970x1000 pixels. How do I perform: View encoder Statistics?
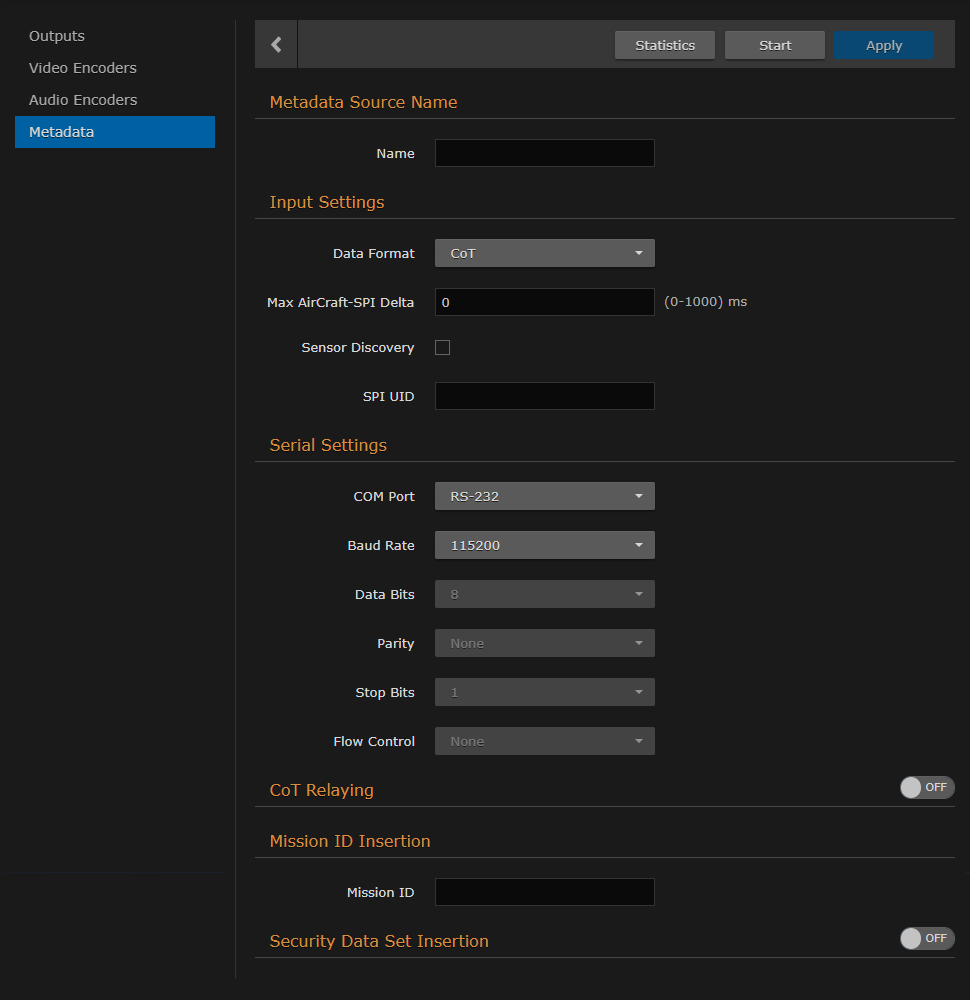coord(664,44)
